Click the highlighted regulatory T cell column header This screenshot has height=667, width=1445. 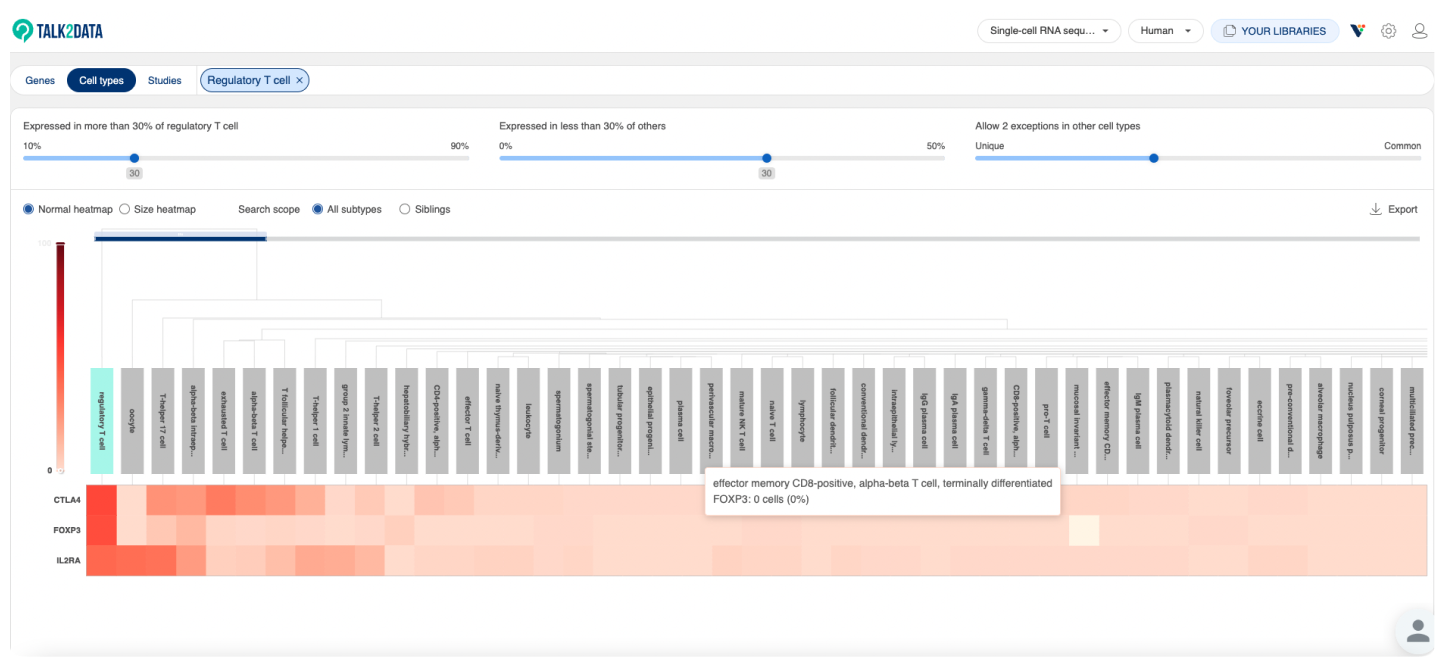pyautogui.click(x=102, y=420)
